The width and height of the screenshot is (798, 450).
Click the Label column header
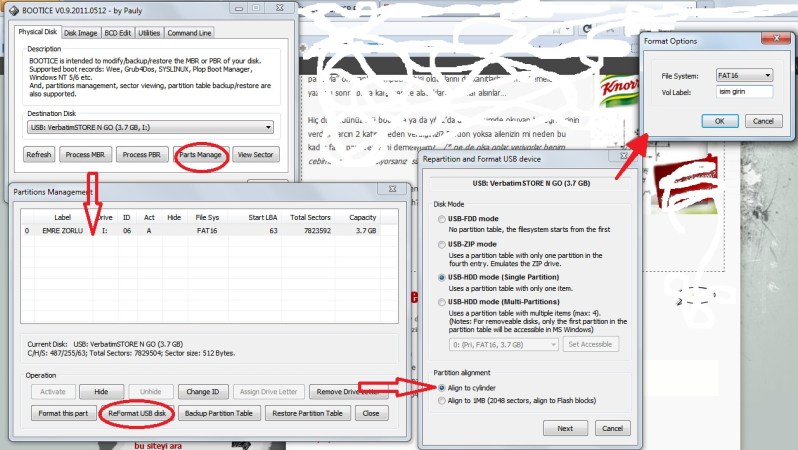click(63, 217)
